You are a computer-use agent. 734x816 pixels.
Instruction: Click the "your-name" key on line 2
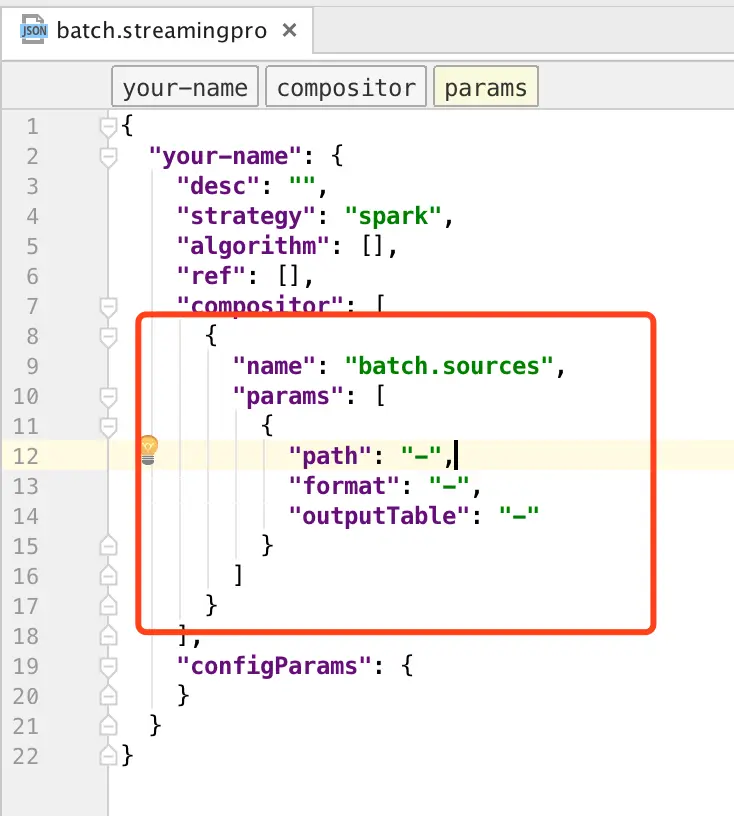click(225, 156)
